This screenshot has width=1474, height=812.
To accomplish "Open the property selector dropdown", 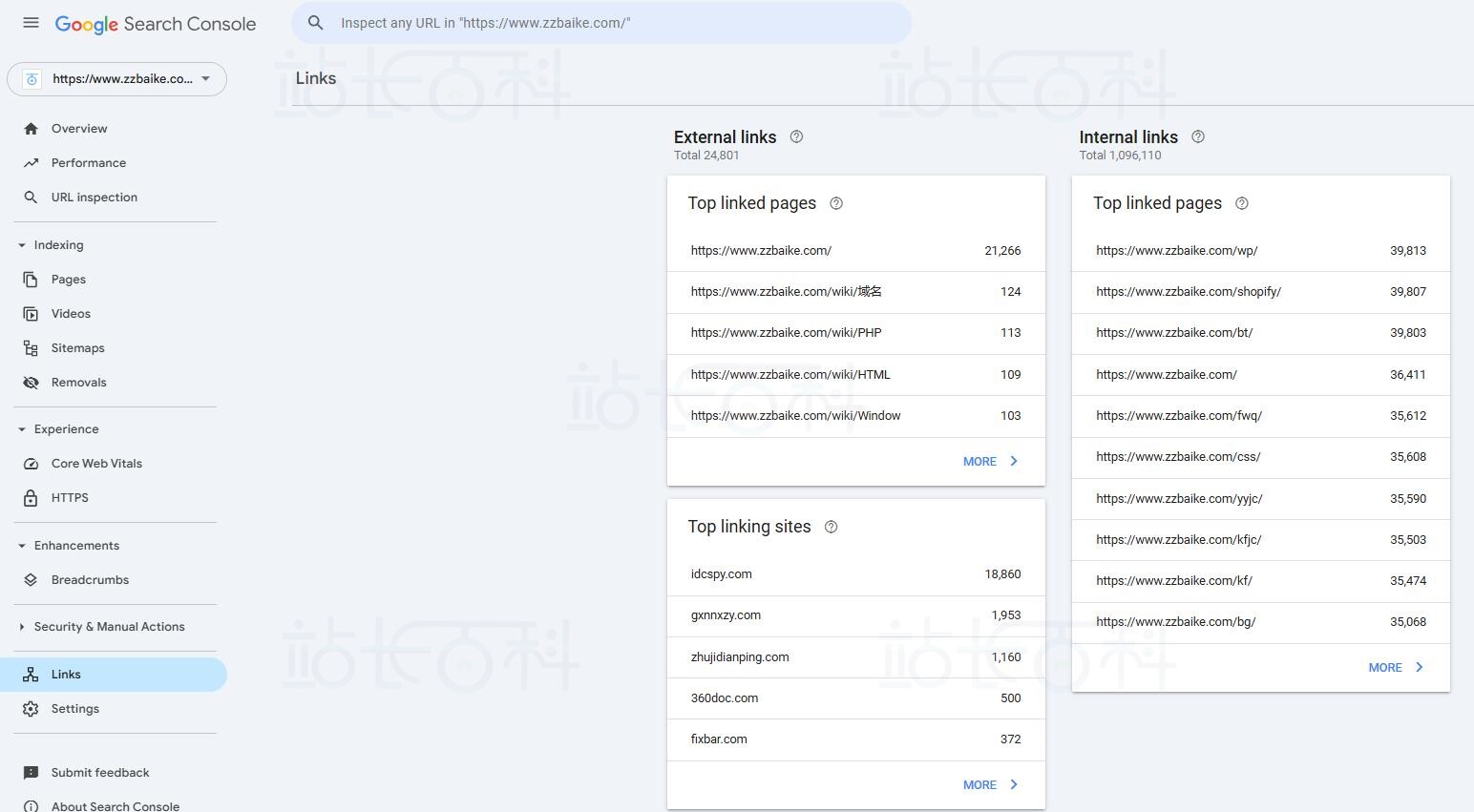I will [116, 79].
